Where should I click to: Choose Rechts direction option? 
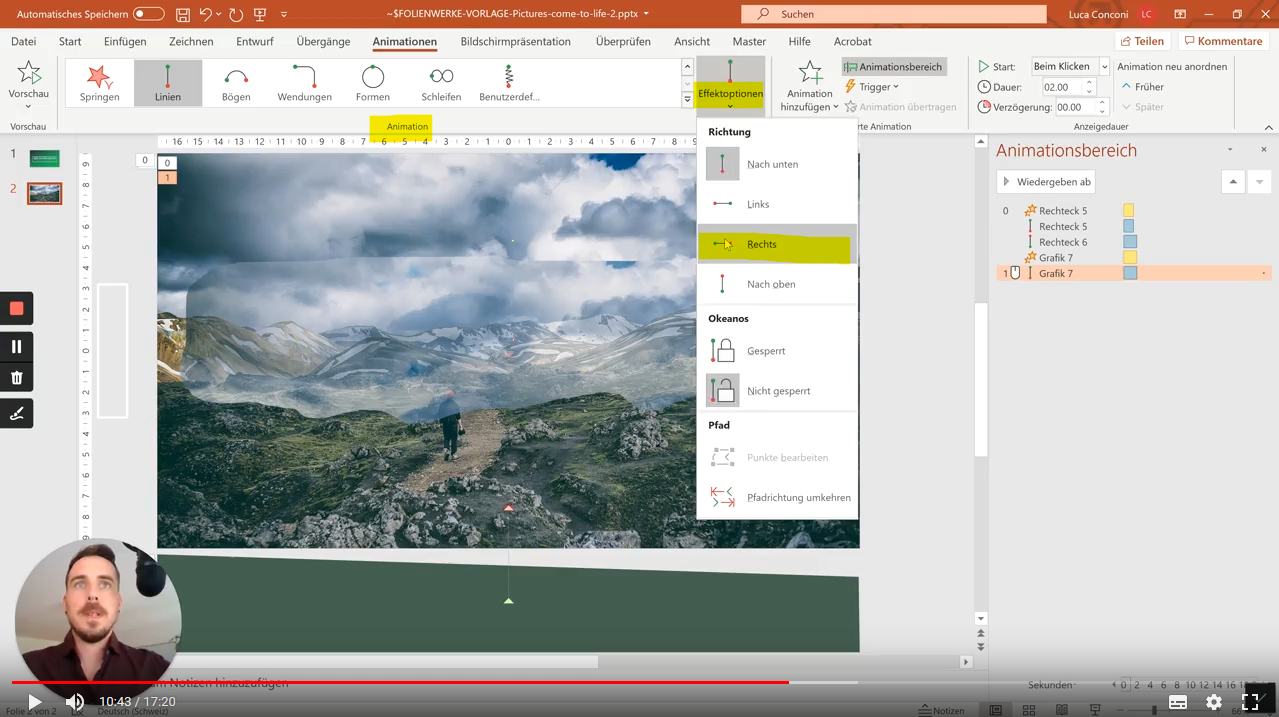click(777, 244)
